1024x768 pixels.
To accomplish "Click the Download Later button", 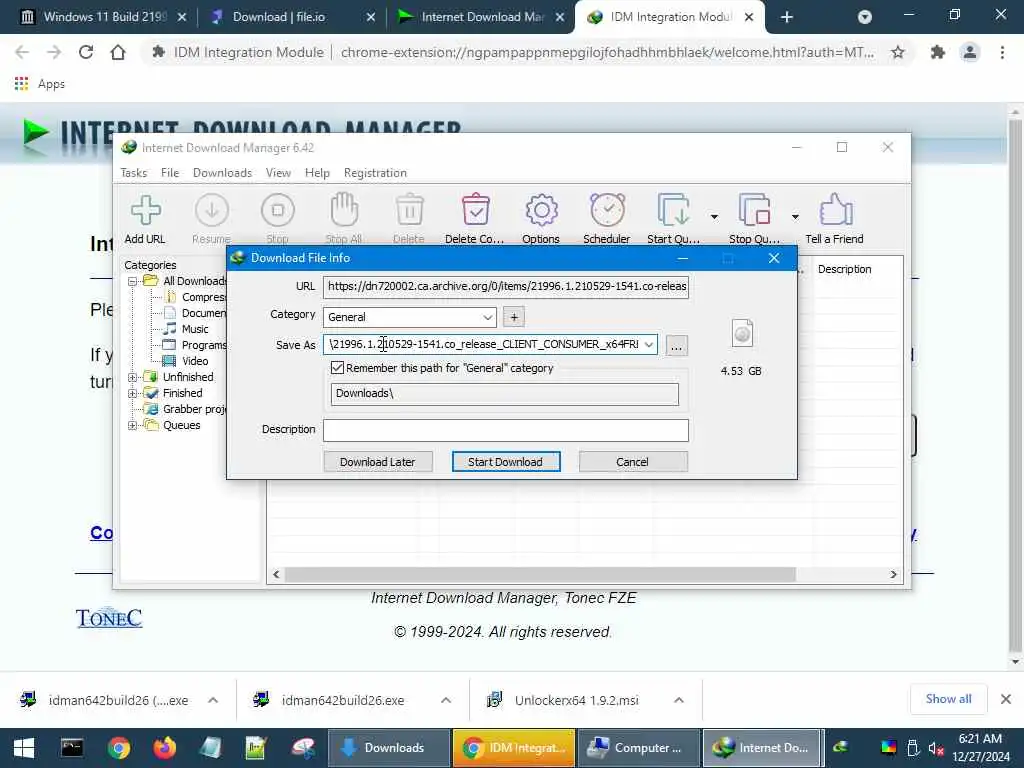I will click(377, 462).
